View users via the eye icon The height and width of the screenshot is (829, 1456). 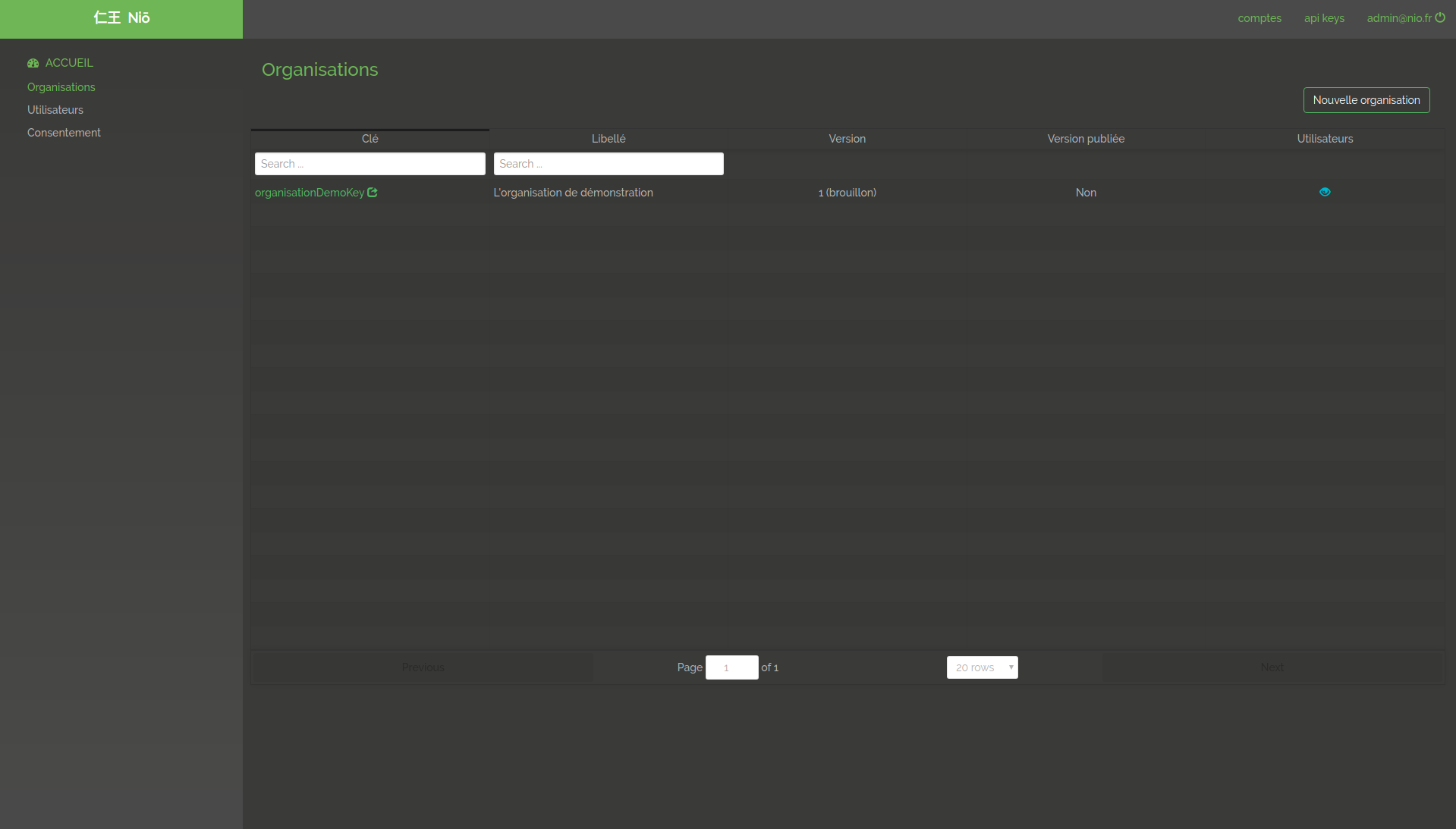pyautogui.click(x=1325, y=192)
